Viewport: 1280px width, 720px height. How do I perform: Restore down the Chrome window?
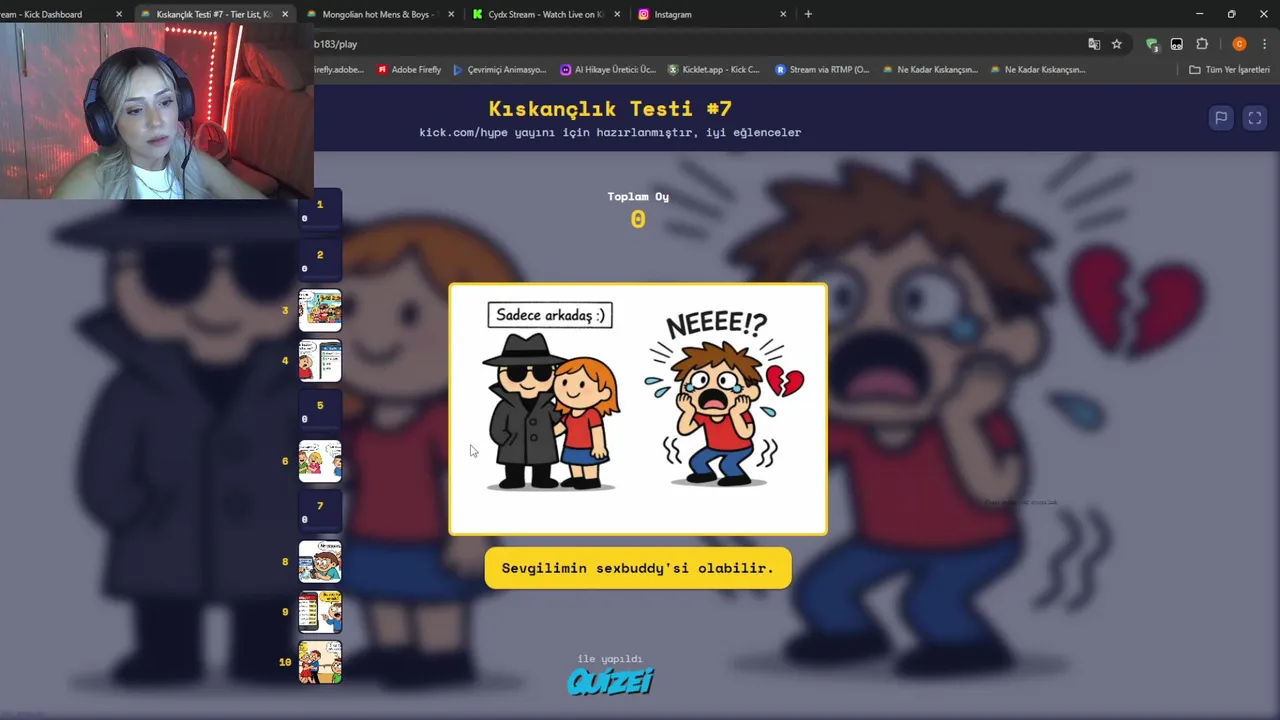pos(1231,14)
